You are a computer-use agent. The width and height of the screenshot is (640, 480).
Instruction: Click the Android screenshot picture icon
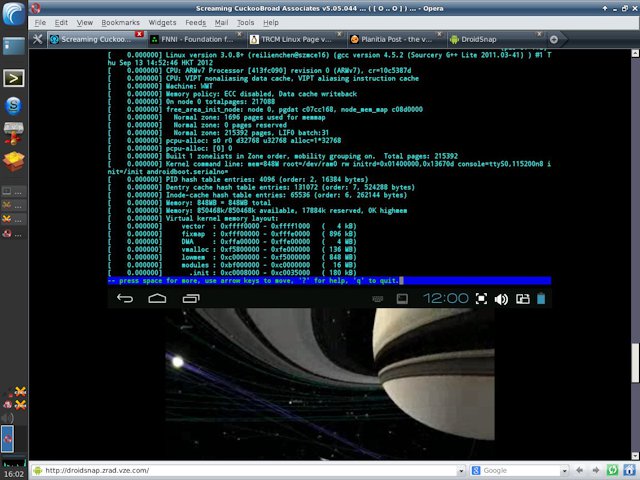point(402,299)
